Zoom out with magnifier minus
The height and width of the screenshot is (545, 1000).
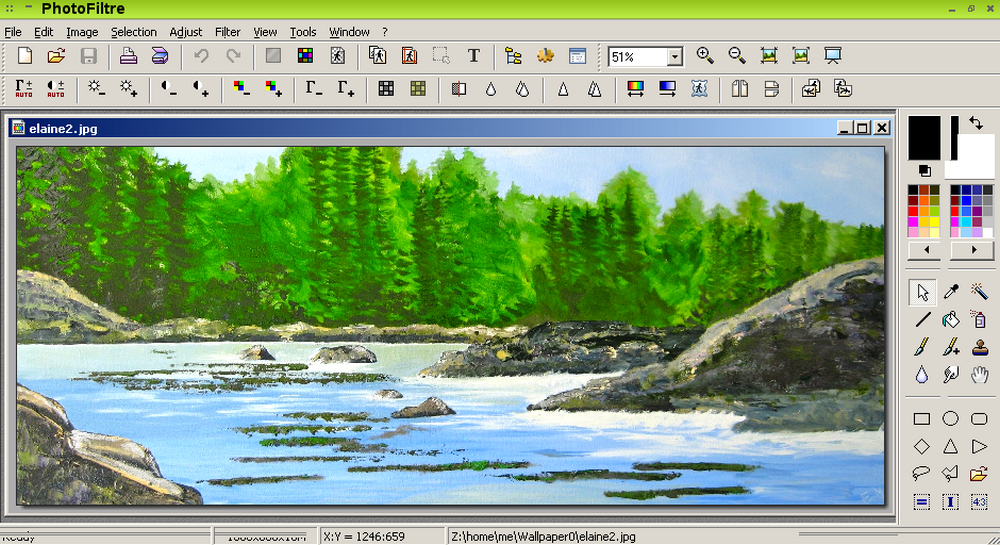pyautogui.click(x=737, y=56)
